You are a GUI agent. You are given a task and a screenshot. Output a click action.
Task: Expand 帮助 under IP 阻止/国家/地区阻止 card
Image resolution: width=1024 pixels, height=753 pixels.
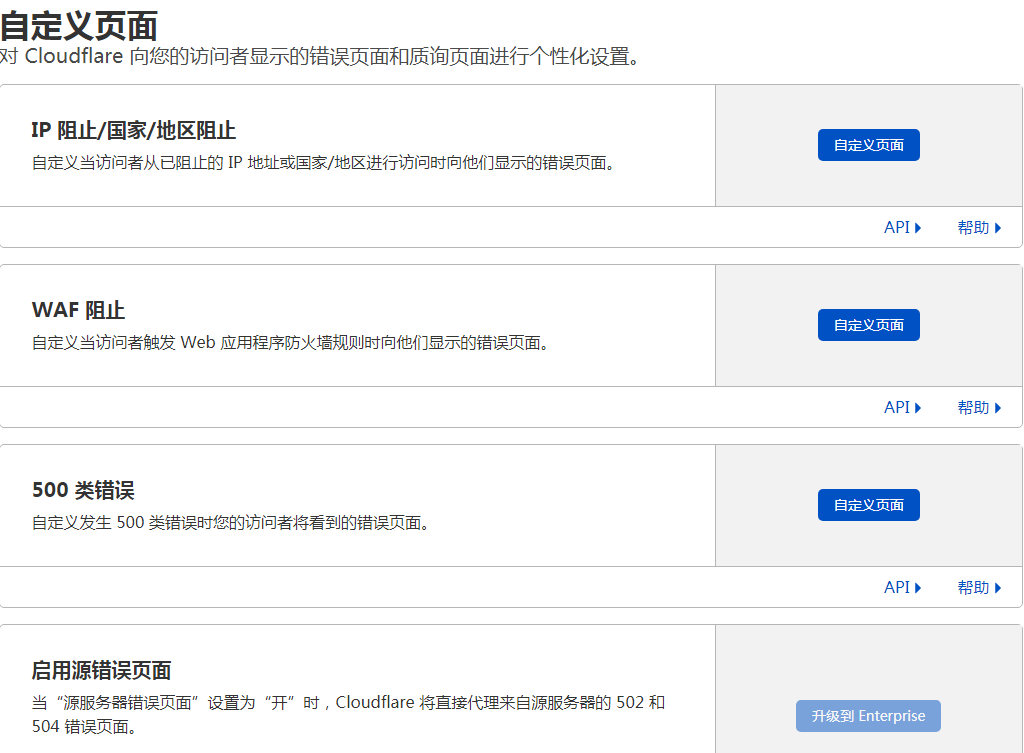point(979,227)
